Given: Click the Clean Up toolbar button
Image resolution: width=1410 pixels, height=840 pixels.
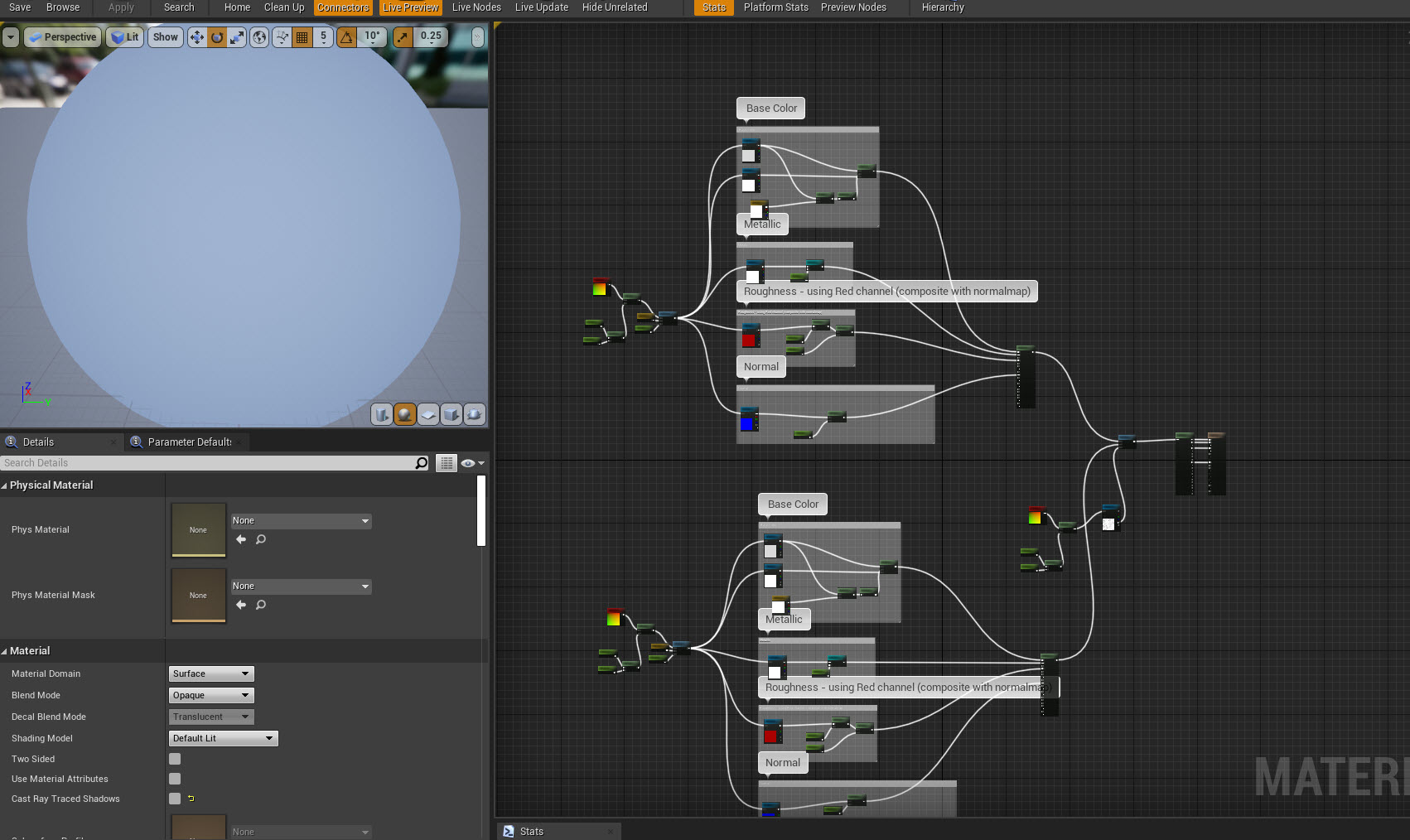Looking at the screenshot, I should coord(284,7).
